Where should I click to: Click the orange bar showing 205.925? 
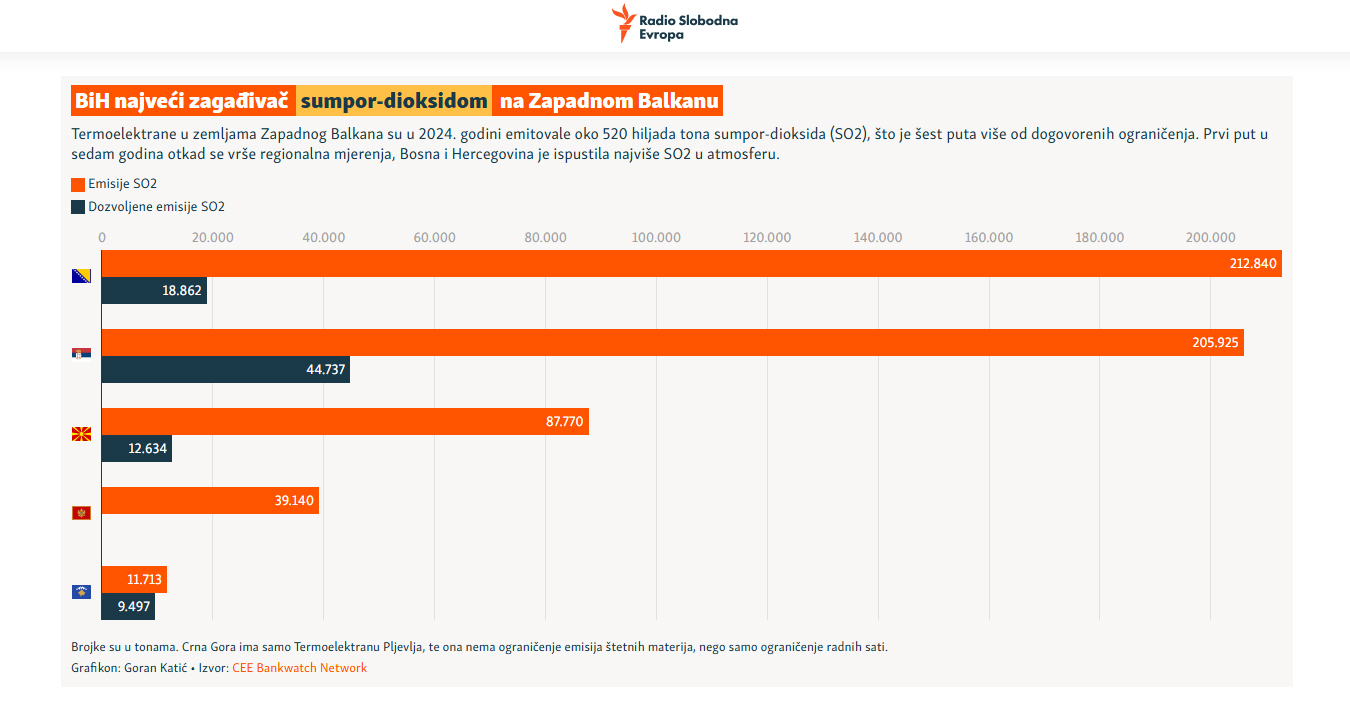(x=672, y=342)
